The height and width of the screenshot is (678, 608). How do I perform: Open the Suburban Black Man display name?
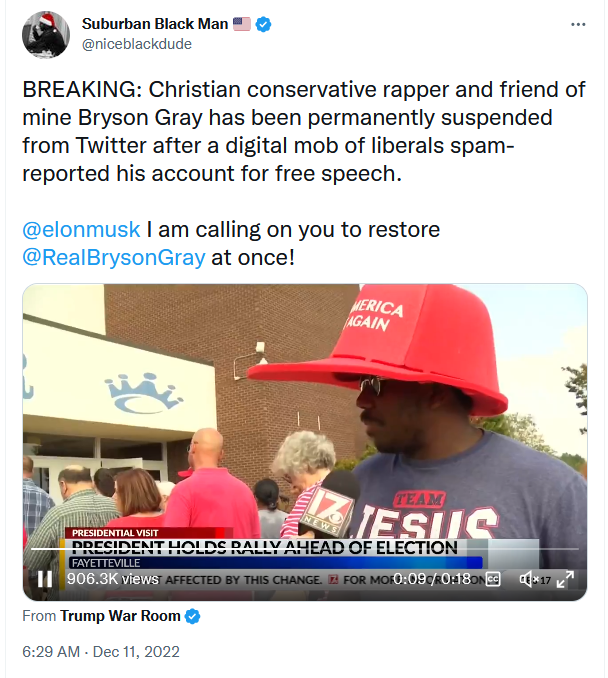[155, 24]
